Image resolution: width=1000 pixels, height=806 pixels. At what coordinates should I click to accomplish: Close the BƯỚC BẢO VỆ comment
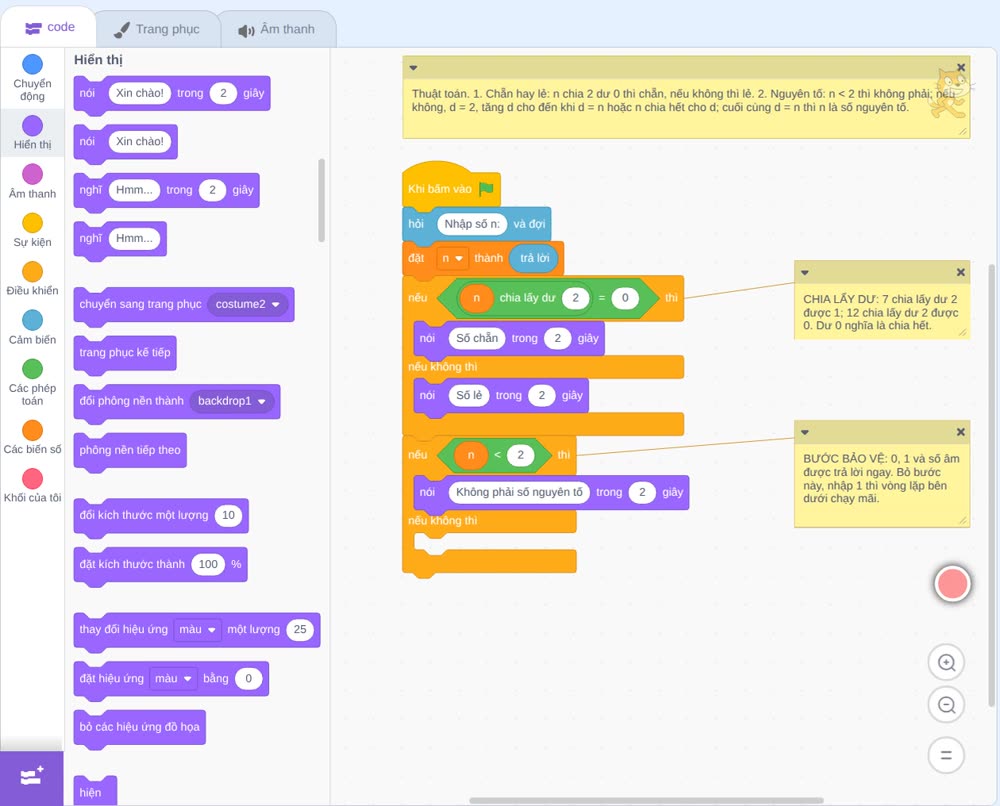[x=960, y=432]
